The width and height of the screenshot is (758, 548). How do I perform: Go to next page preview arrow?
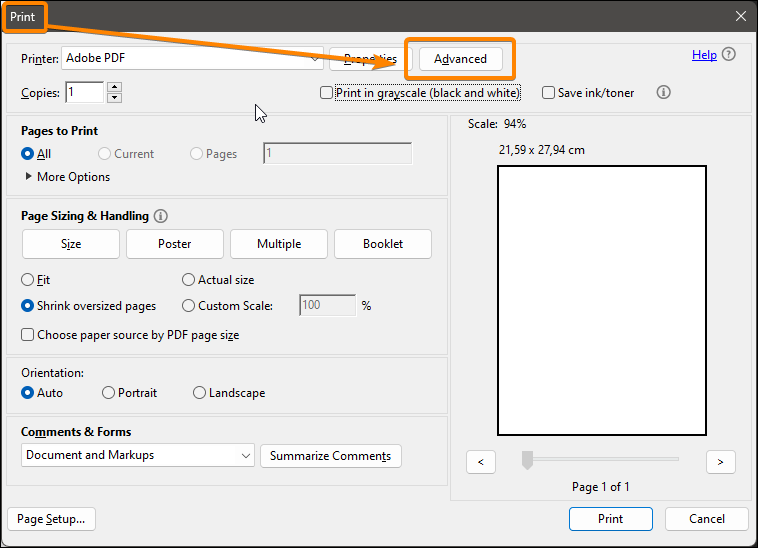point(720,462)
